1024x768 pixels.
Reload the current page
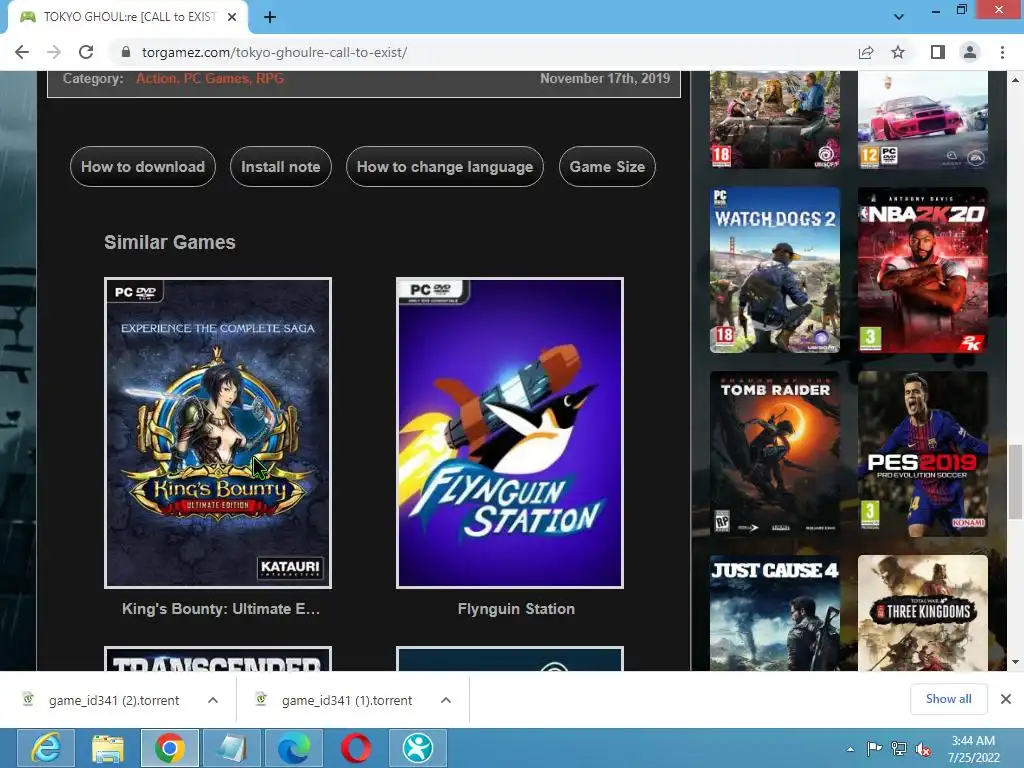86,52
